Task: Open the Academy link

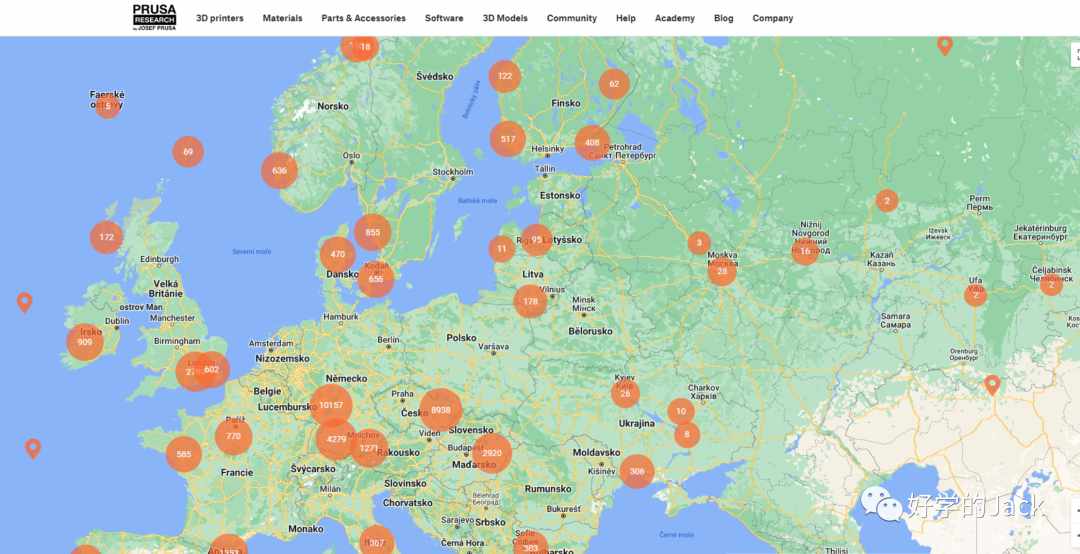Action: (x=675, y=19)
